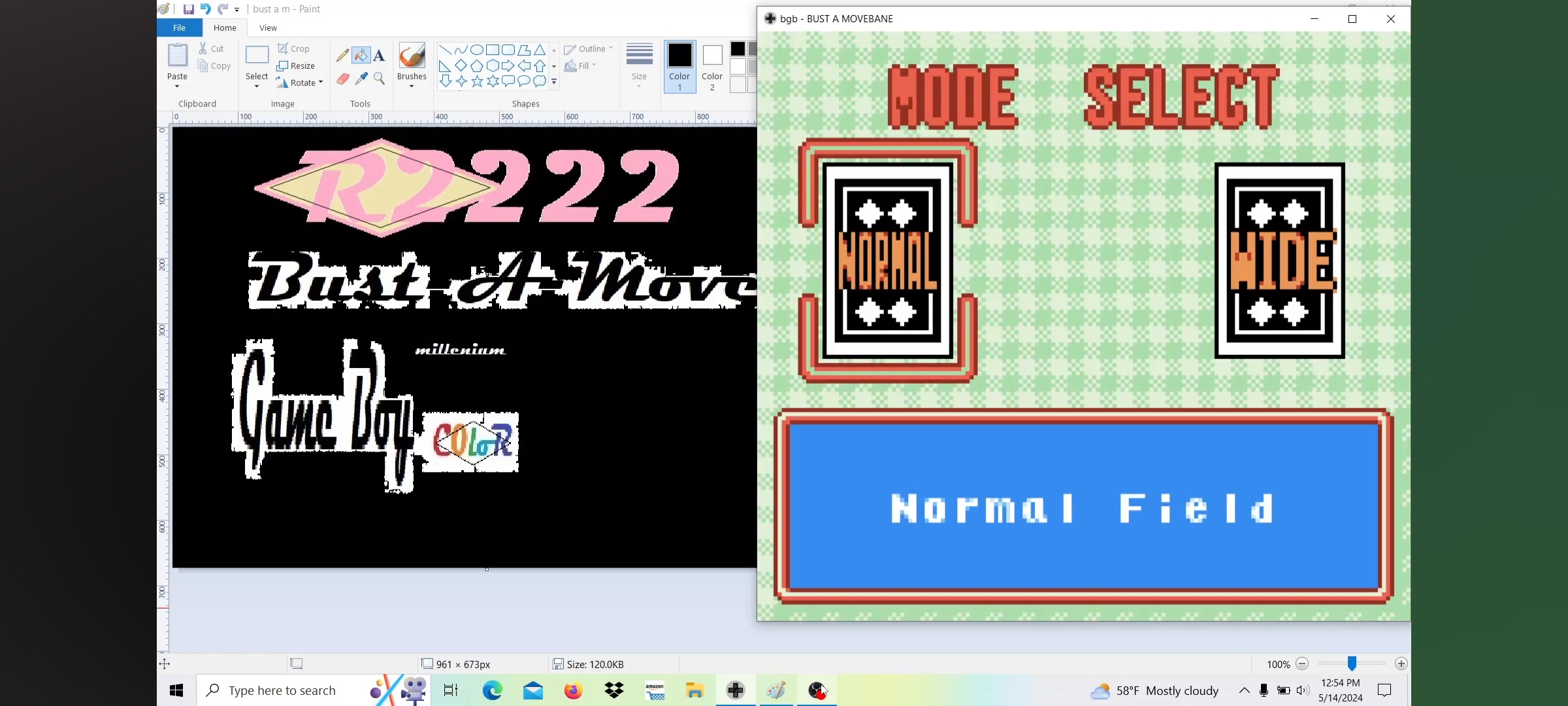Click the zoom in plus button
1568x706 pixels.
coord(1401,664)
